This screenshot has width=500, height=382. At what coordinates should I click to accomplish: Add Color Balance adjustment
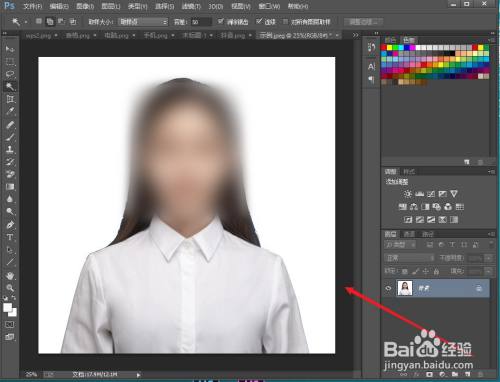[x=414, y=207]
